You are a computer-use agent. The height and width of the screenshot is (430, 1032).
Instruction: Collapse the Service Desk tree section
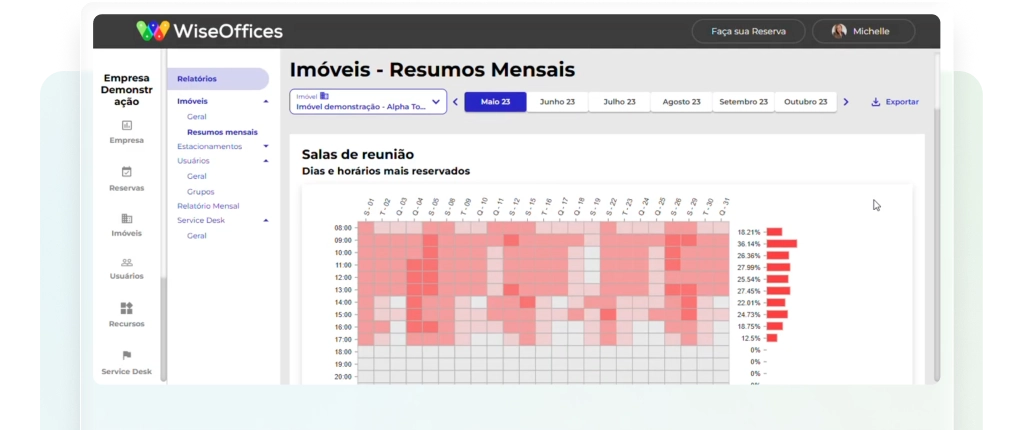[266, 221]
